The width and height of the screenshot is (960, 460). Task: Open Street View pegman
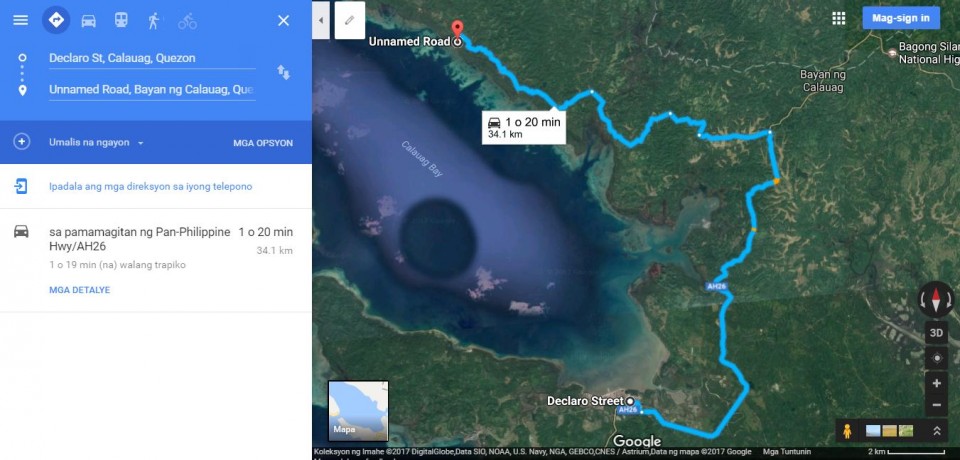coord(847,431)
